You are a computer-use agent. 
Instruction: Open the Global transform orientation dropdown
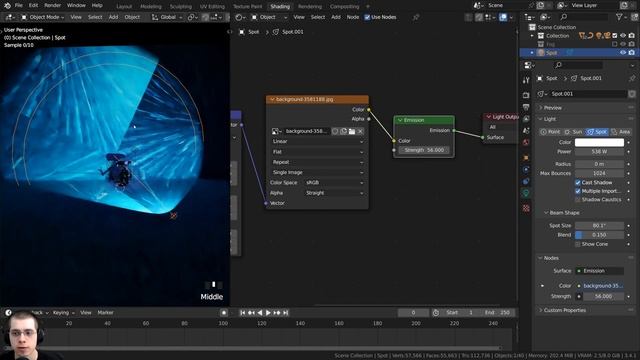[x=167, y=17]
